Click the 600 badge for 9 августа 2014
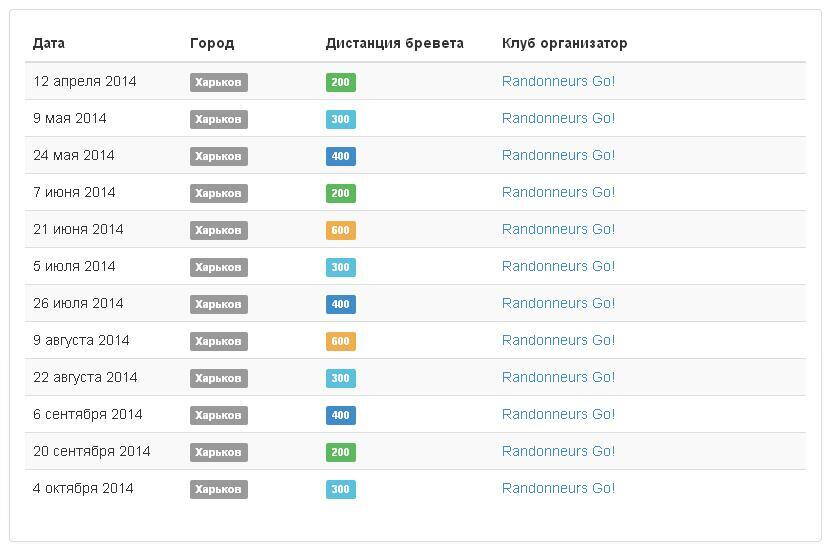 click(340, 341)
